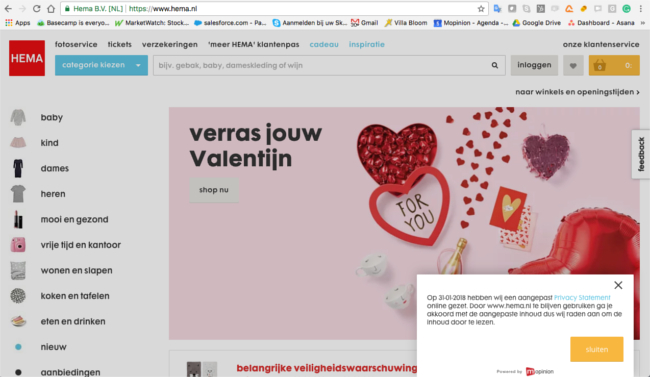Bookmark page with star icon
This screenshot has width=650, height=377.
pos(481,9)
